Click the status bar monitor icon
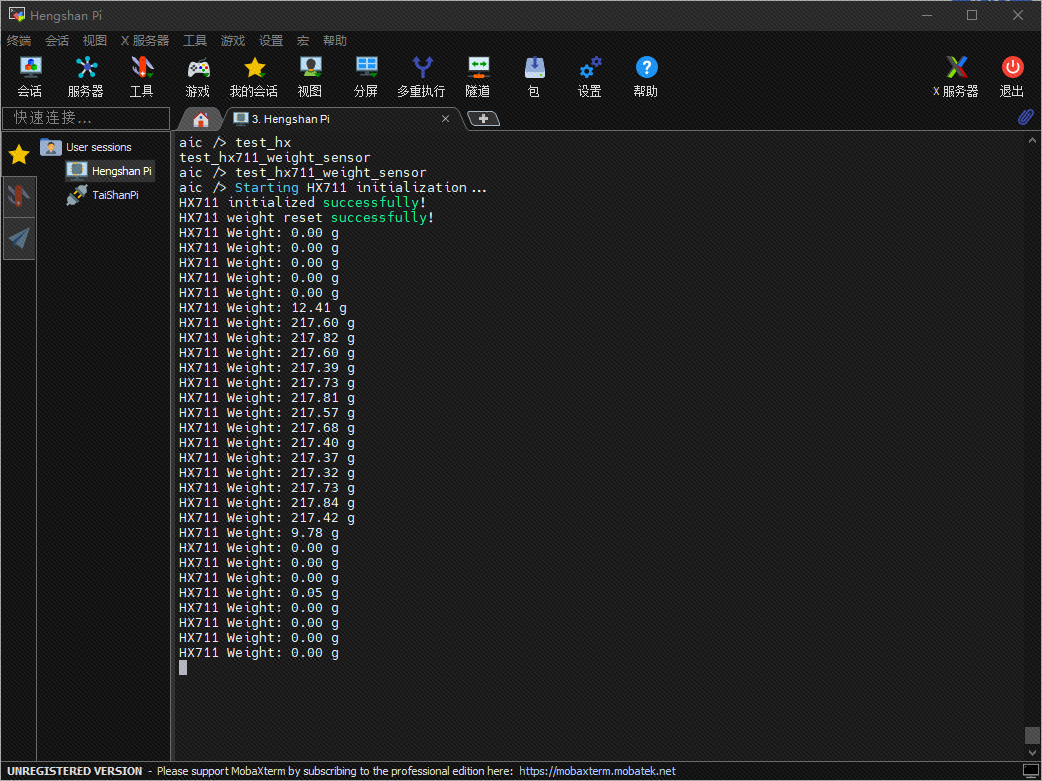This screenshot has width=1042, height=781. pos(1030,771)
